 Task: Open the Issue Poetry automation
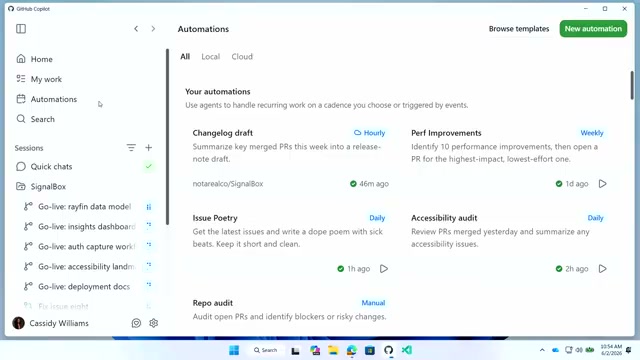(215, 218)
